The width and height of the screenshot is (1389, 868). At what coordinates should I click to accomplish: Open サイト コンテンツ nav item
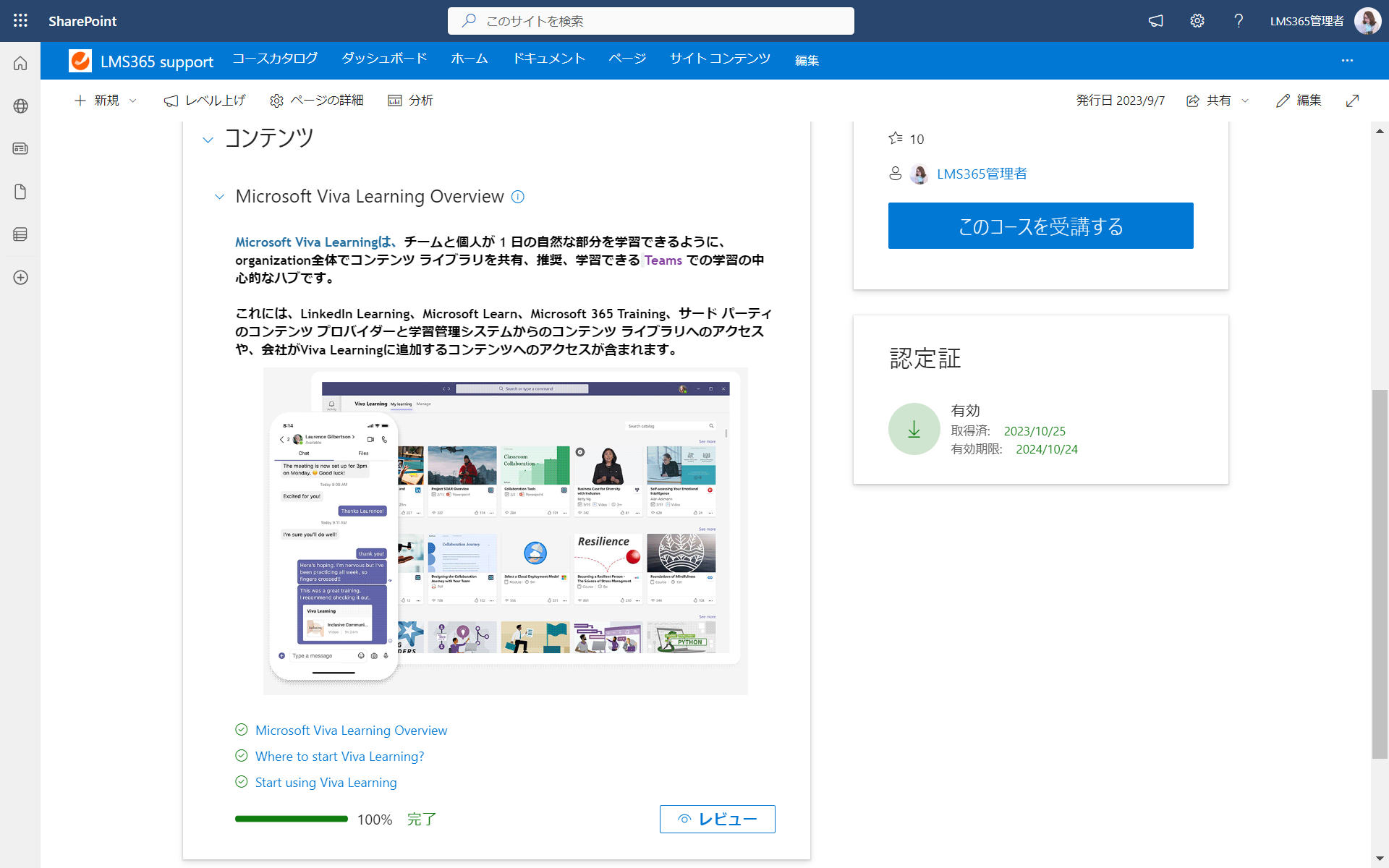[720, 59]
